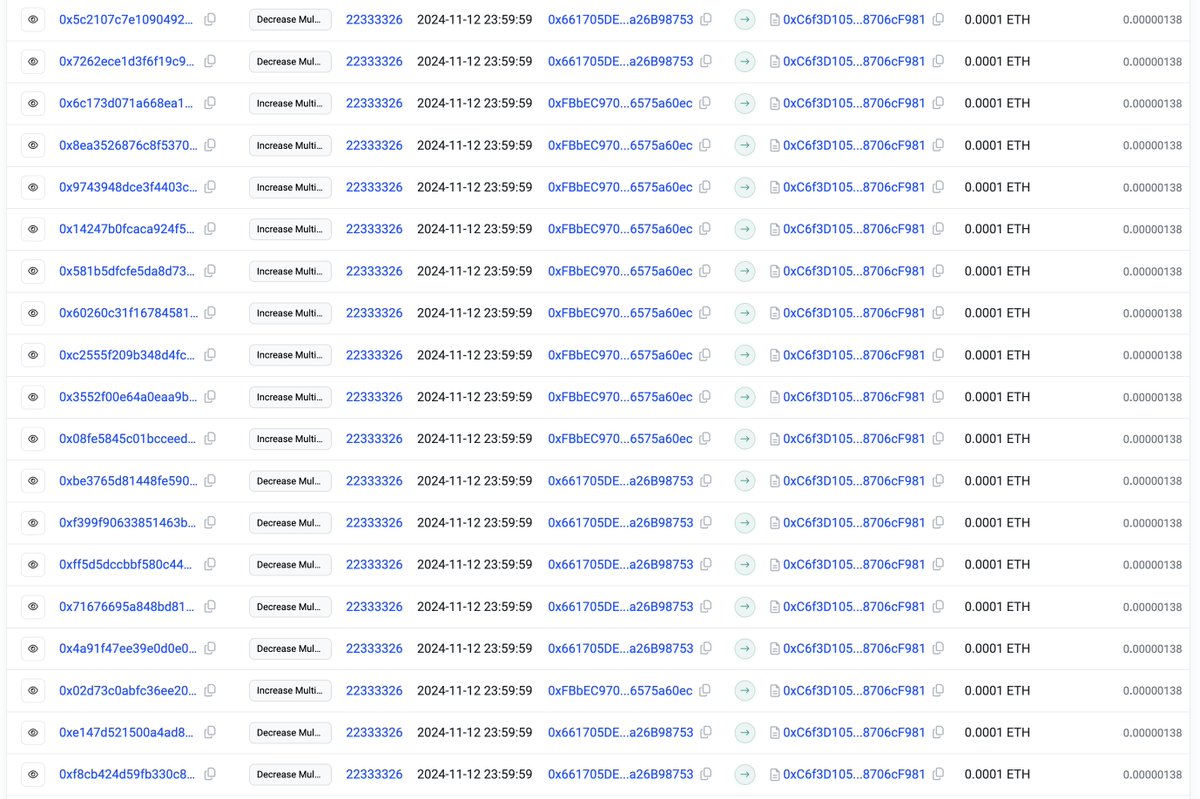1200x799 pixels.
Task: Open To address 0xC6f3D105 in row 0x60260c31f16784581
Action: 854,313
